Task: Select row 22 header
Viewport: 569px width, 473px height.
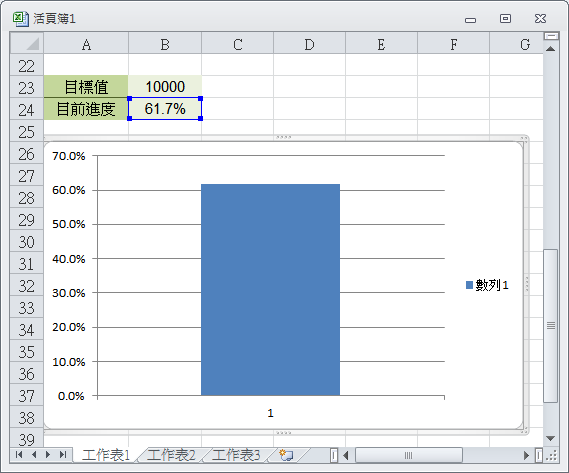Action: click(x=26, y=65)
